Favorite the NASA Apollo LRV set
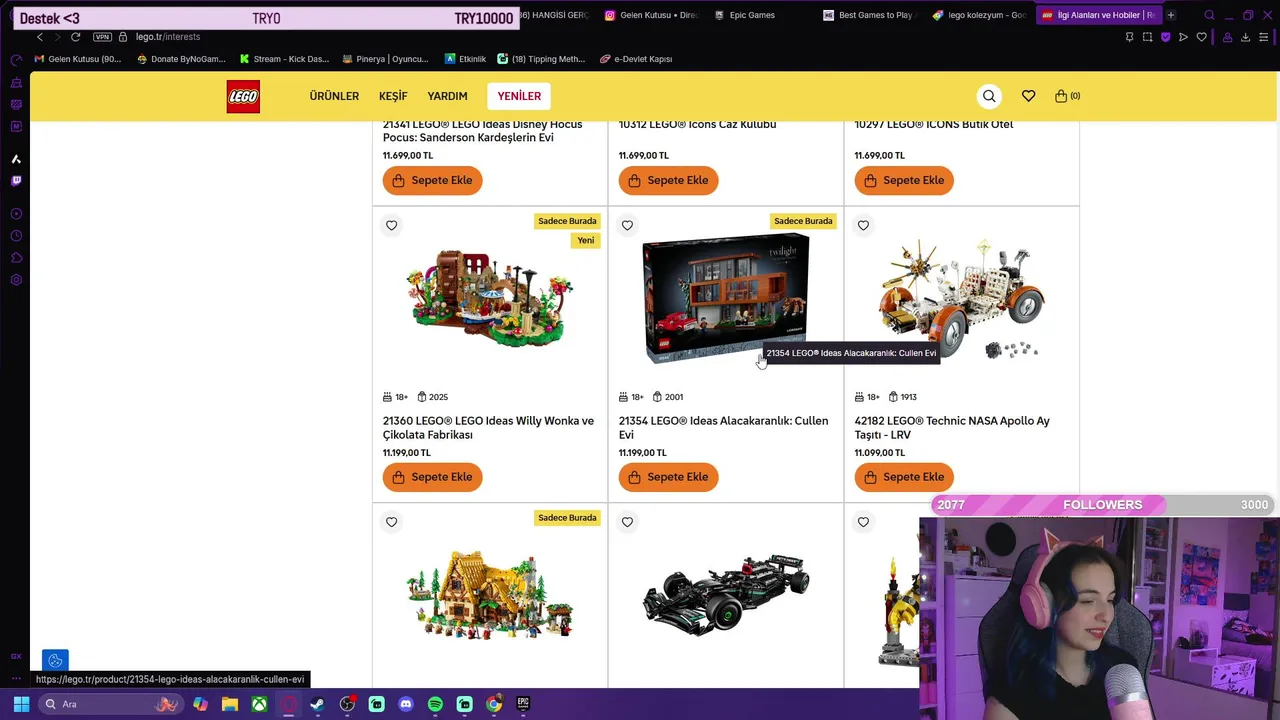 coord(863,225)
